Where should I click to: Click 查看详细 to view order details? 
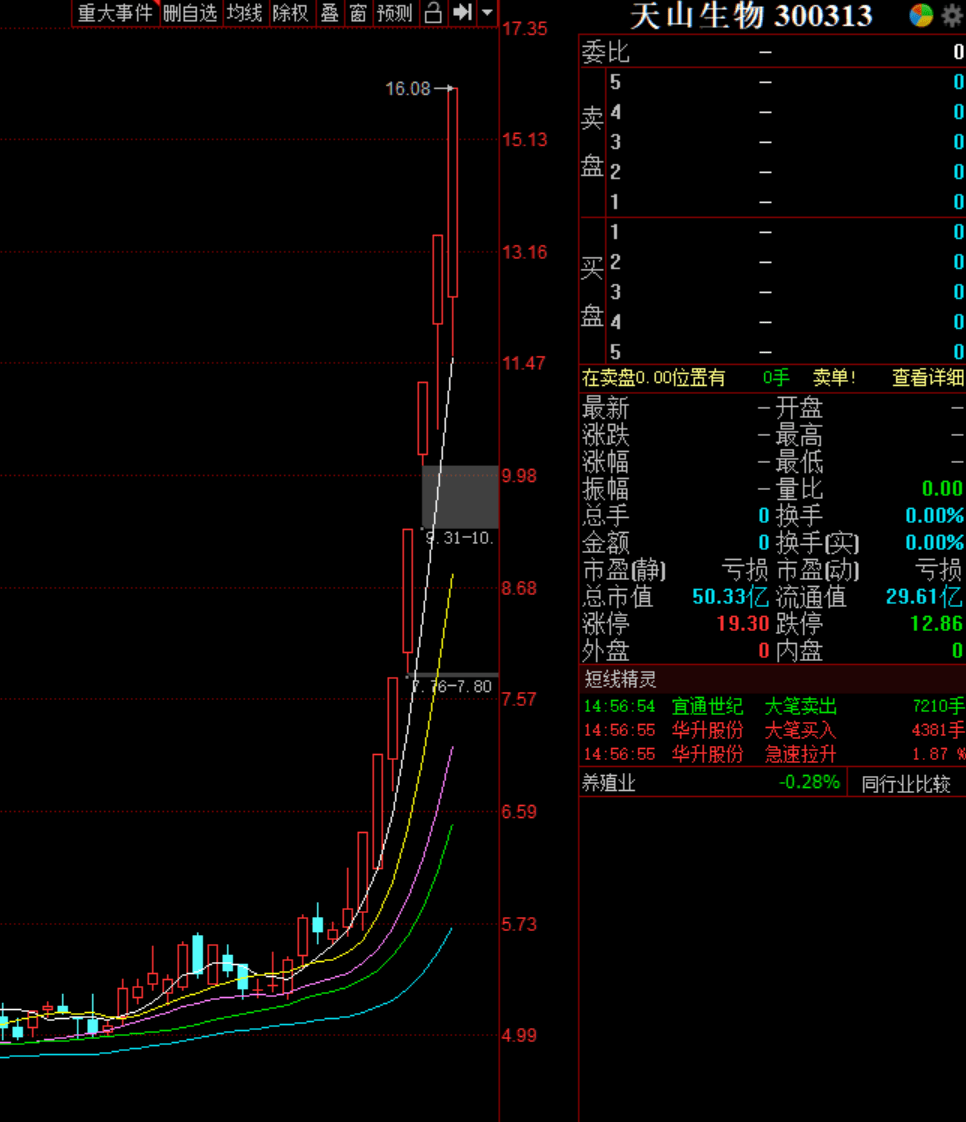pyautogui.click(x=927, y=377)
